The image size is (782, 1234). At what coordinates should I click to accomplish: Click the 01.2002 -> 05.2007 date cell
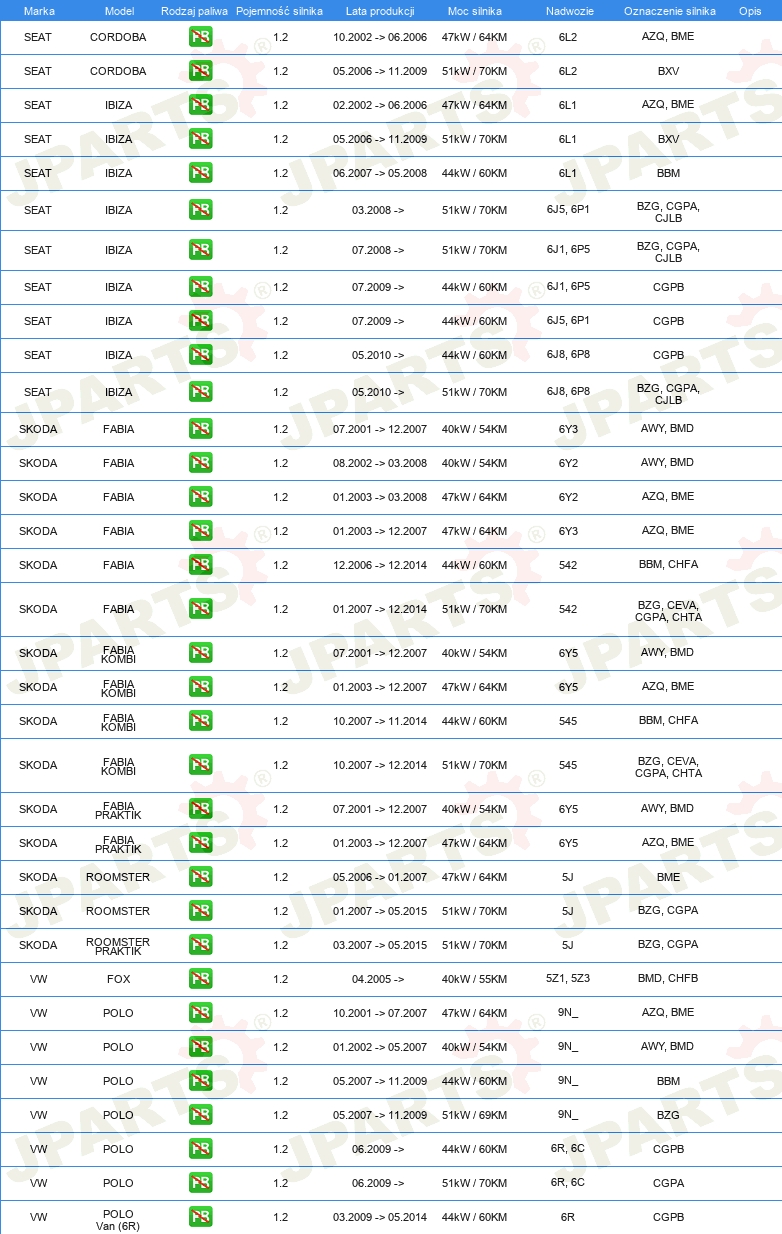point(380,1047)
